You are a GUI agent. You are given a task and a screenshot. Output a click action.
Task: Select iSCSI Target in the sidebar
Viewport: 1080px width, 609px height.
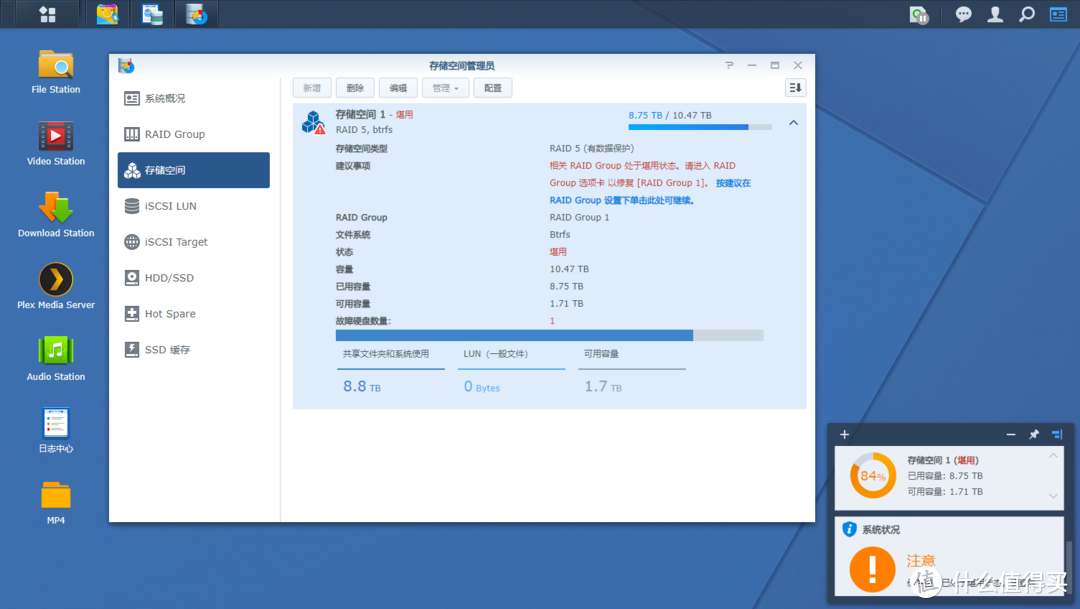(194, 242)
